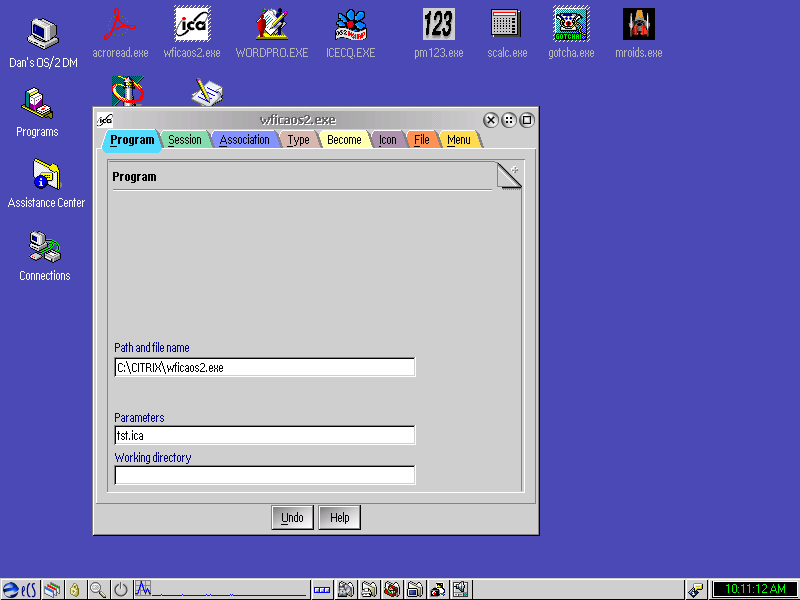Select the gotcha.exe desktop icon
800x600 pixels.
coord(571,24)
